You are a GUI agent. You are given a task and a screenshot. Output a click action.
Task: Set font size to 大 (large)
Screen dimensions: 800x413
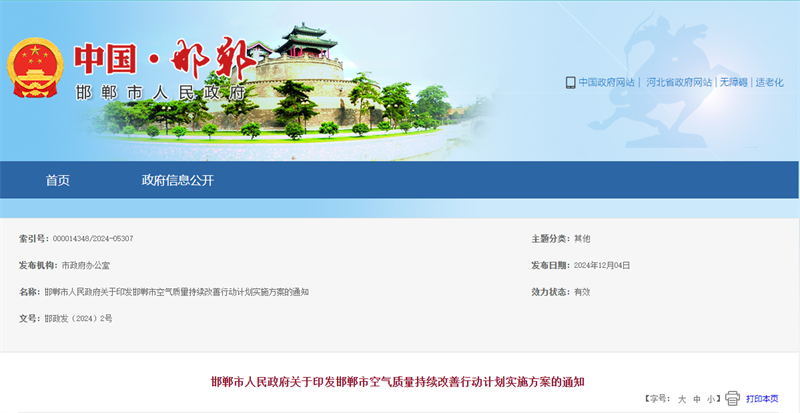(682, 399)
